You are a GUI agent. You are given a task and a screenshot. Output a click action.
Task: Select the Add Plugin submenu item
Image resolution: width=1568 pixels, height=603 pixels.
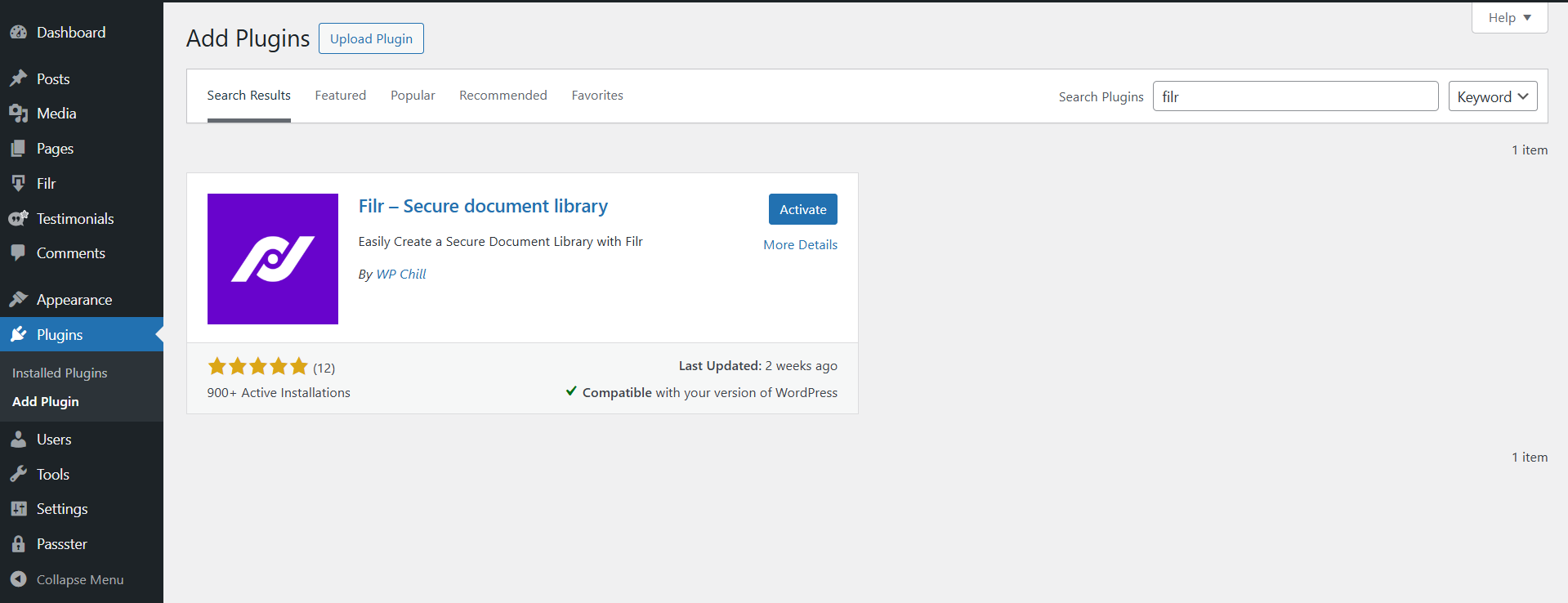coord(46,401)
